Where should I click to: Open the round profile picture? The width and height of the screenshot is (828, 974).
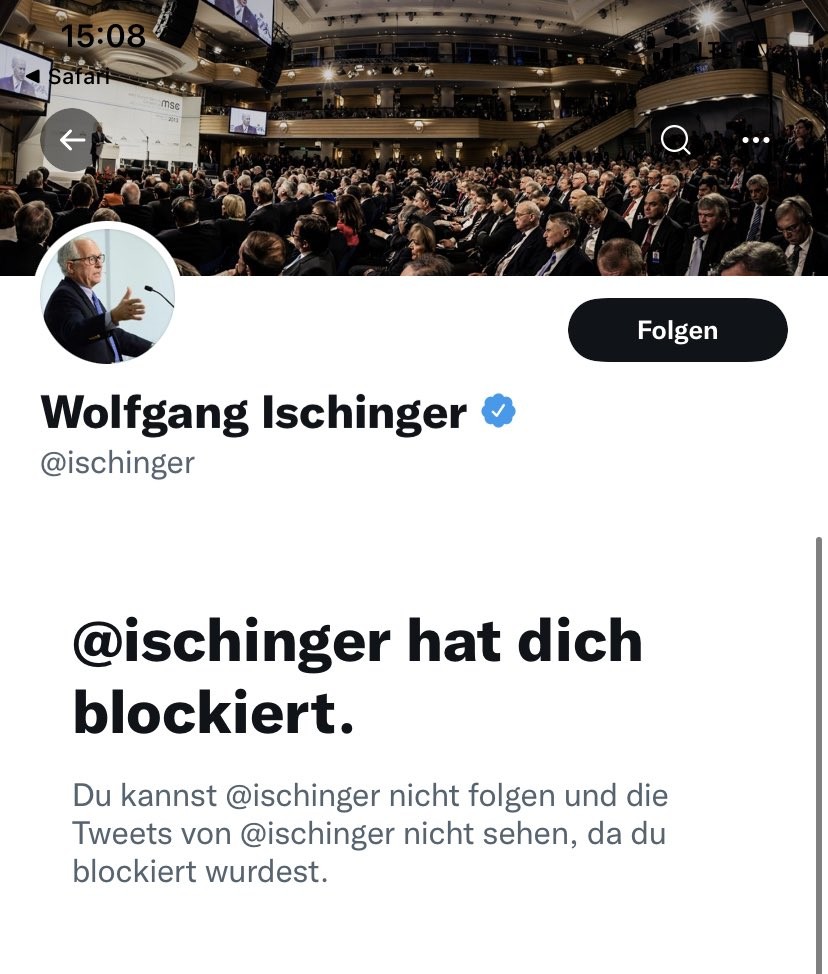[x=107, y=296]
